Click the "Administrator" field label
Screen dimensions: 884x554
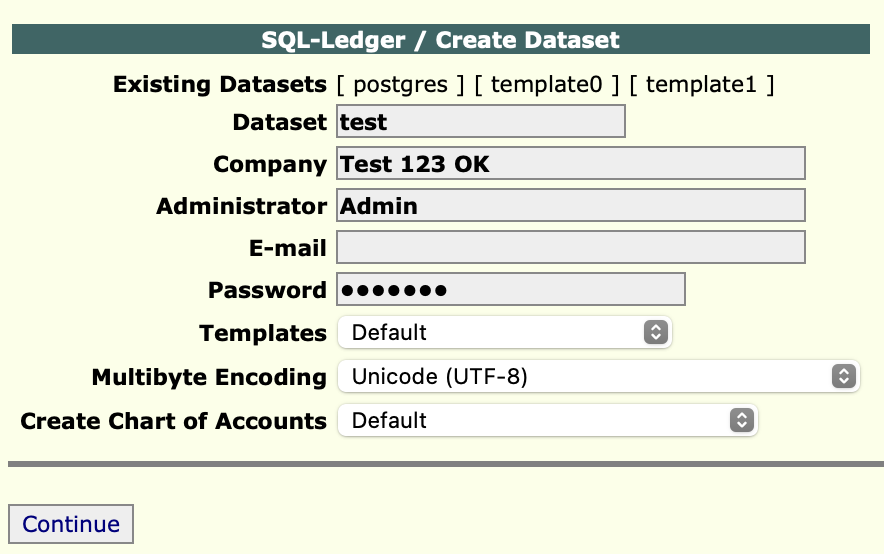pos(241,206)
